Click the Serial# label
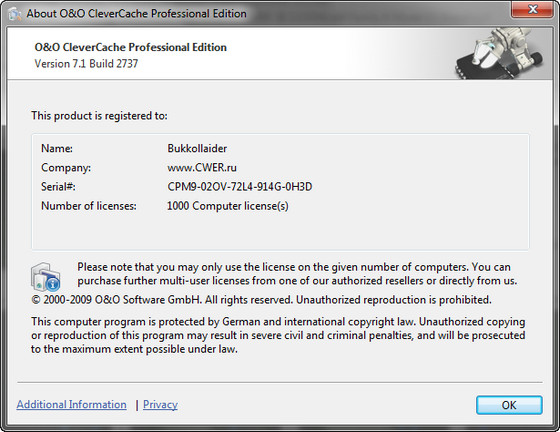The image size is (560, 432). tap(58, 187)
